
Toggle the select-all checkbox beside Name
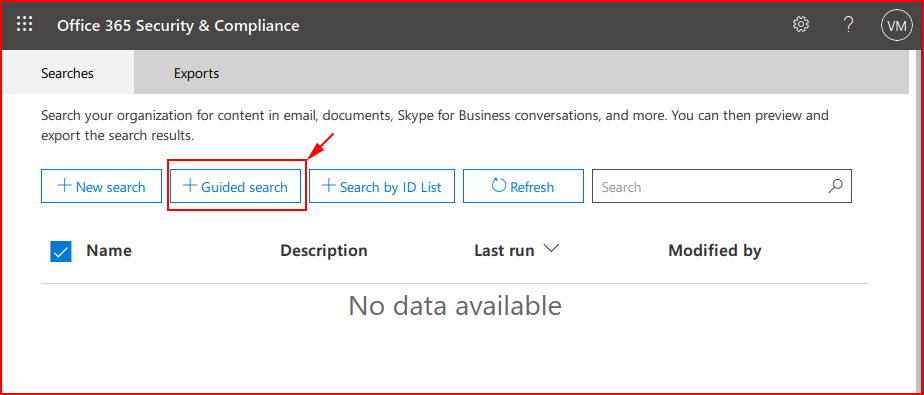click(x=61, y=252)
